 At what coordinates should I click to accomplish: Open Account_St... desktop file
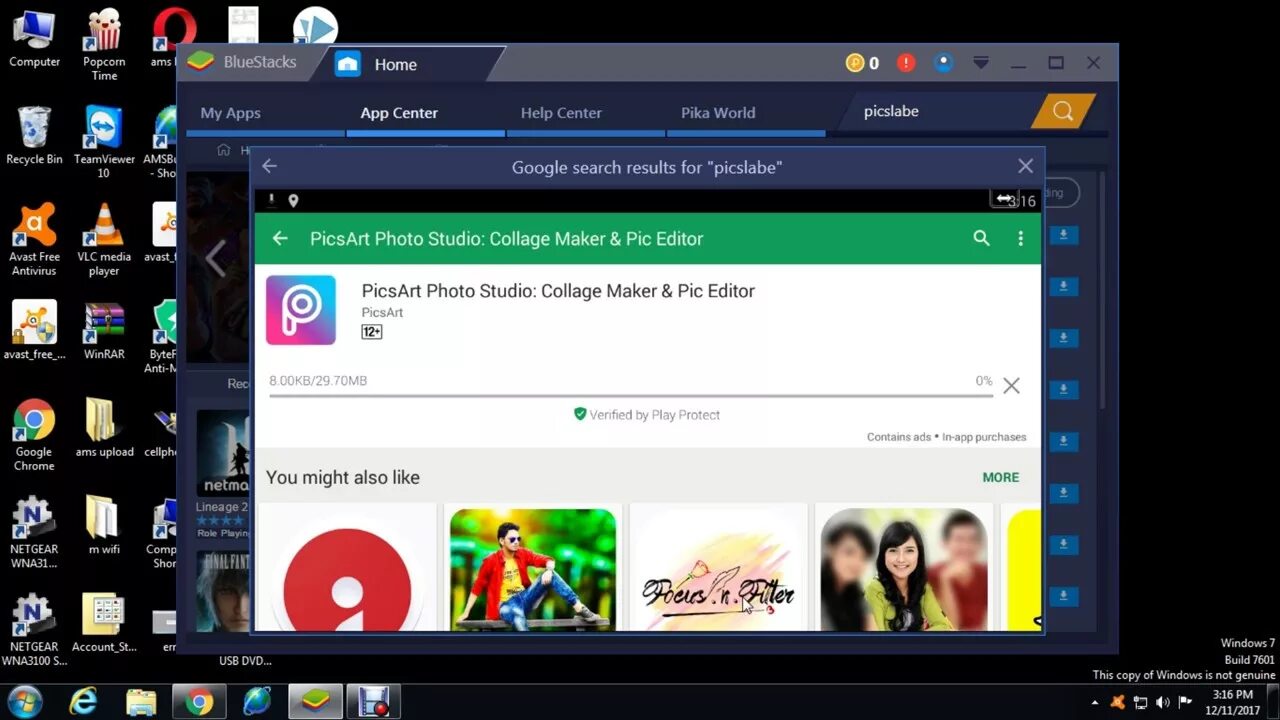point(104,624)
